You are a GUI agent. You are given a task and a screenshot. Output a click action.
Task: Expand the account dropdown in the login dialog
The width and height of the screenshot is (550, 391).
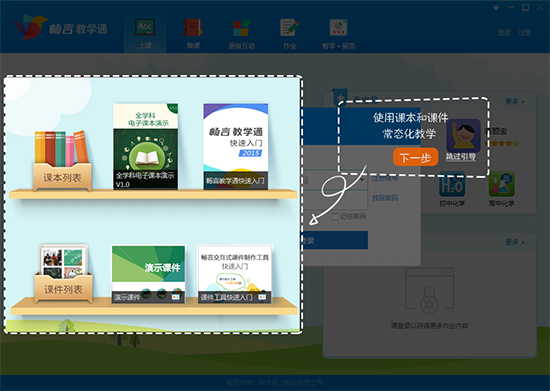[x=362, y=179]
